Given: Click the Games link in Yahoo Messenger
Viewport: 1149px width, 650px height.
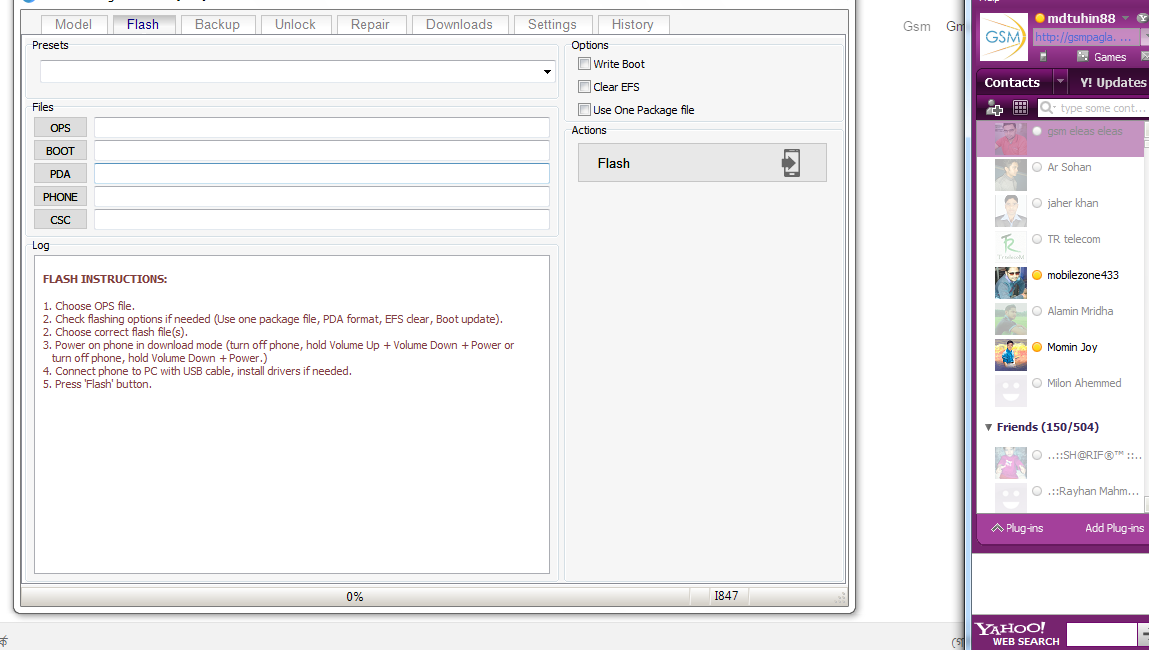Looking at the screenshot, I should 1109,56.
